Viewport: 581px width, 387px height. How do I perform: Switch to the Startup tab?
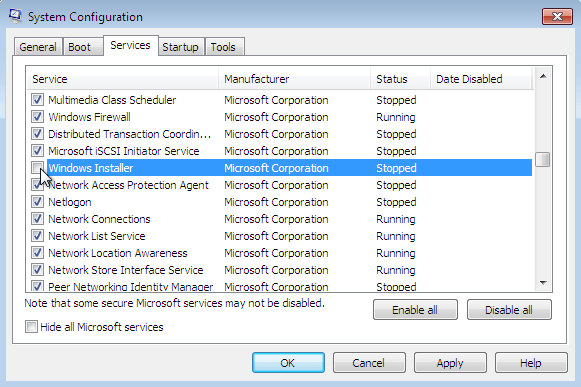(x=180, y=47)
